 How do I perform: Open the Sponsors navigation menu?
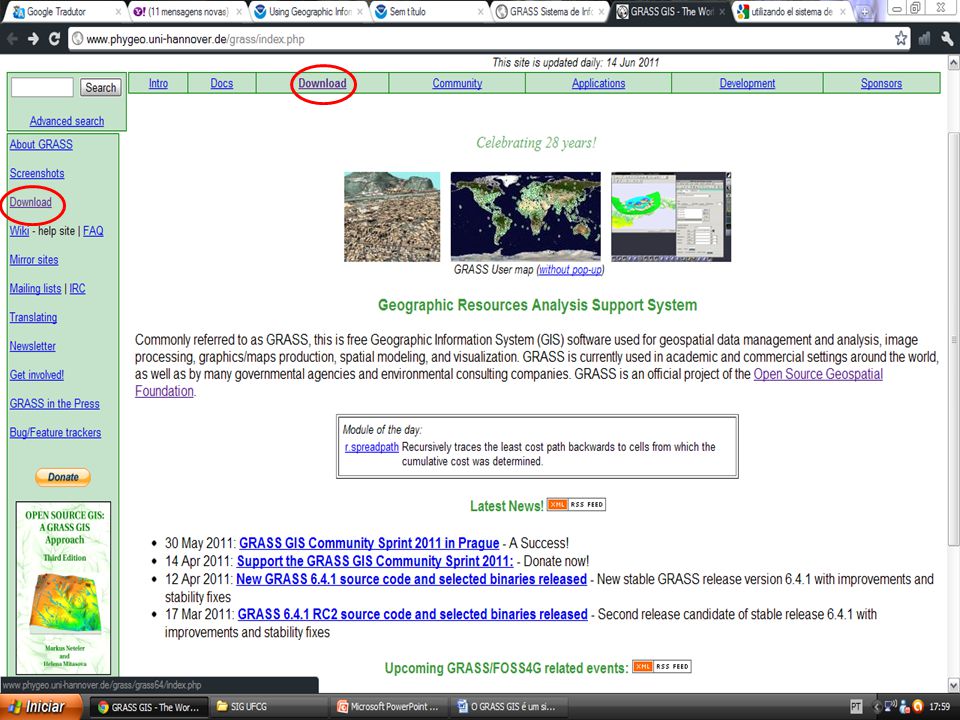pos(882,83)
